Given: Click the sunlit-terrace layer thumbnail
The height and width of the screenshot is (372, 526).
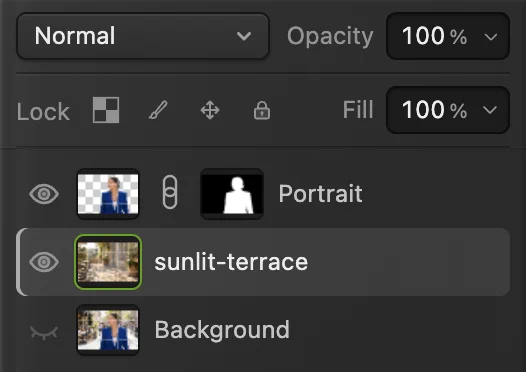Looking at the screenshot, I should click(108, 262).
